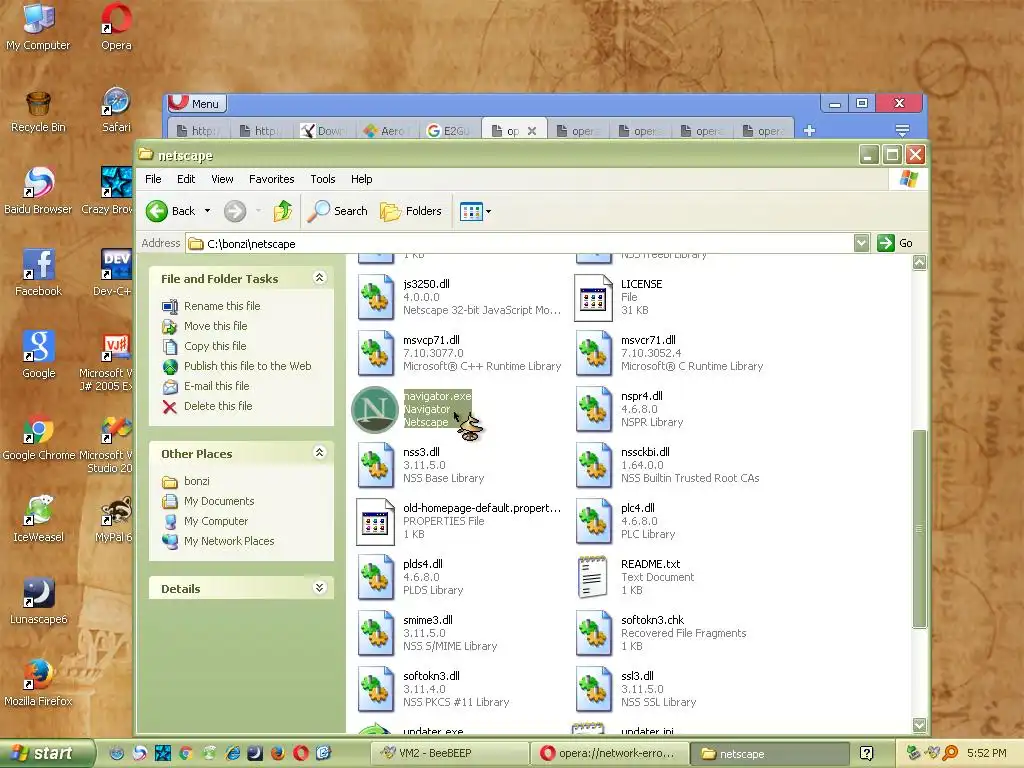Open My Documents in Other Places
The image size is (1024, 768).
tap(219, 501)
